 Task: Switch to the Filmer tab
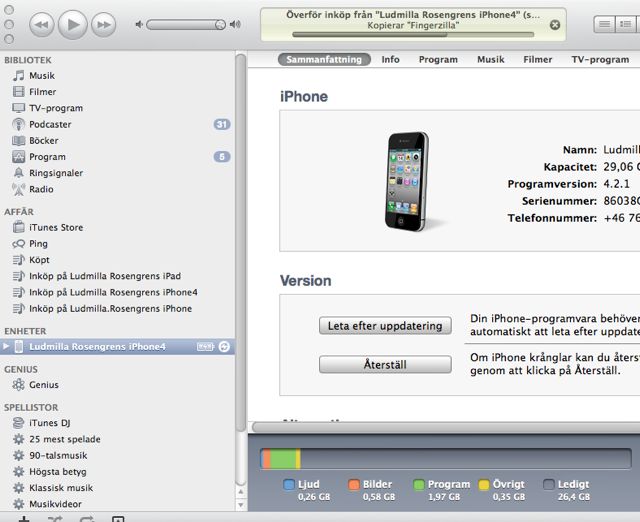point(537,59)
